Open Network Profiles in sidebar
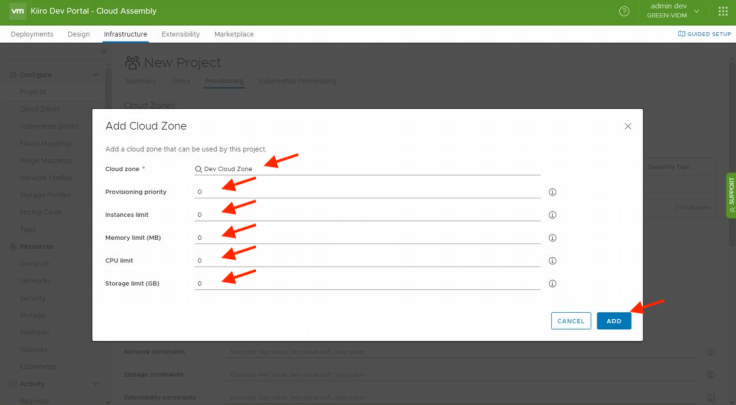This screenshot has width=736, height=405. [46, 177]
